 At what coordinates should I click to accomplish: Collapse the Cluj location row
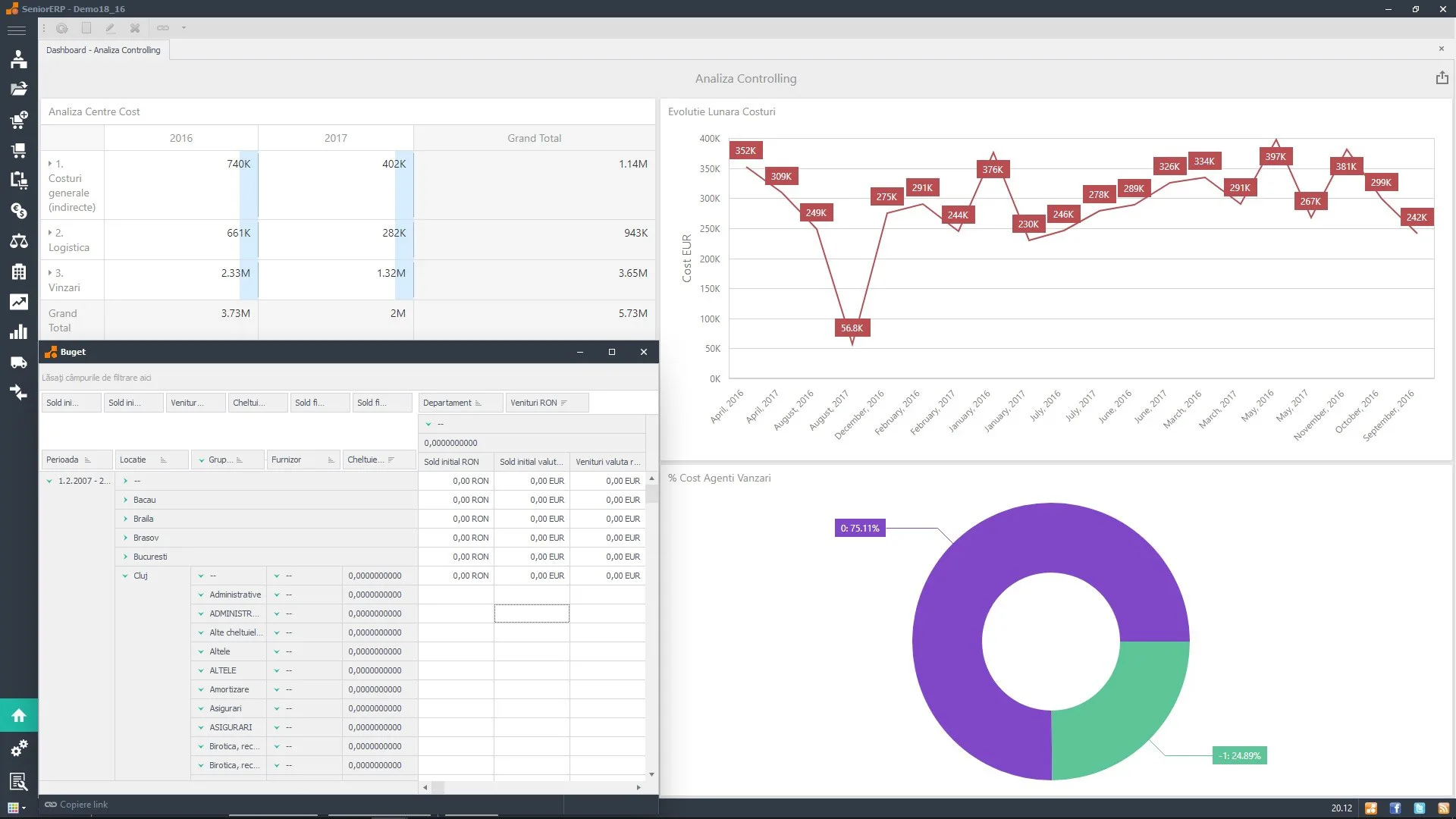click(125, 576)
